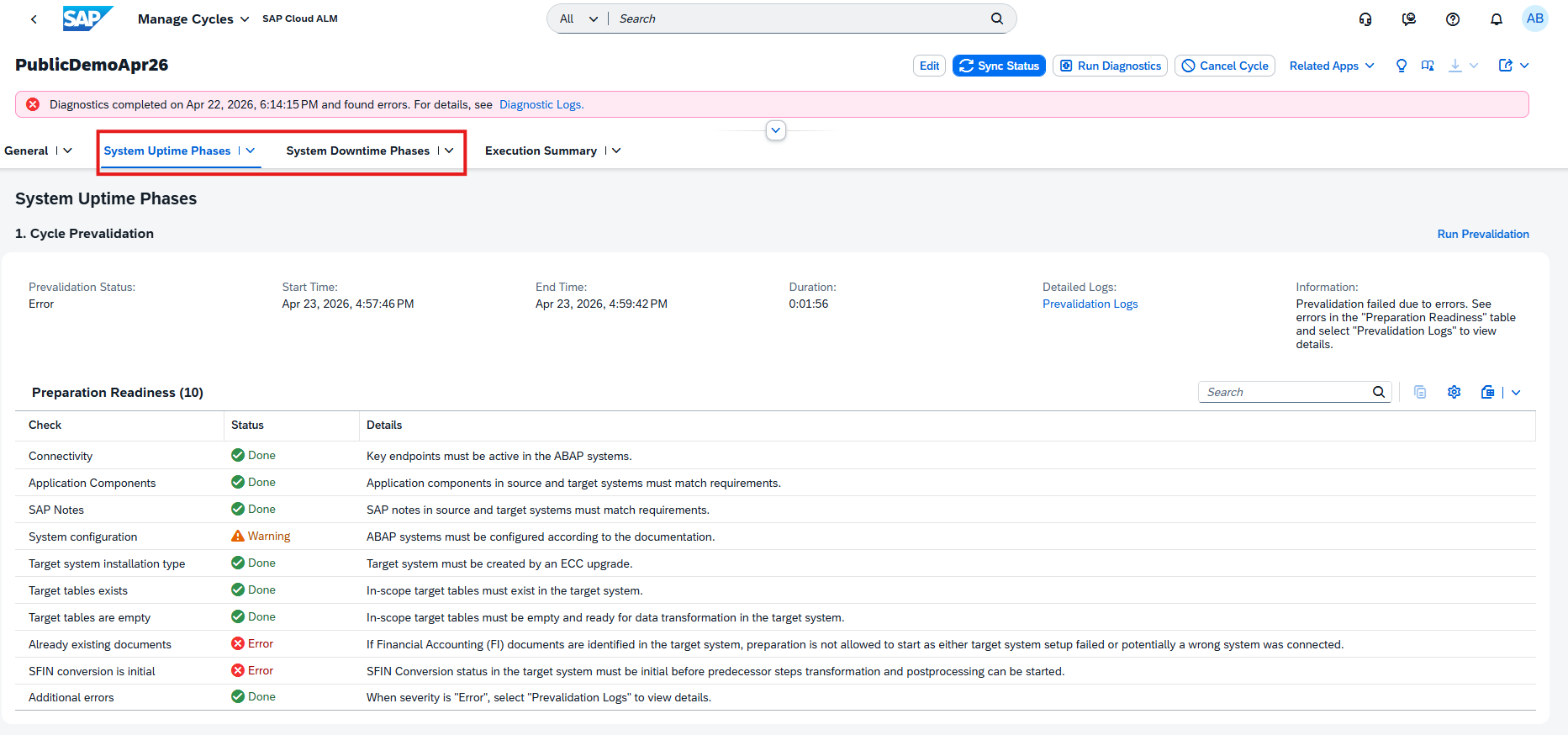Select the System configuration check row
Viewport: 1568px width, 735px height.
coord(775,537)
